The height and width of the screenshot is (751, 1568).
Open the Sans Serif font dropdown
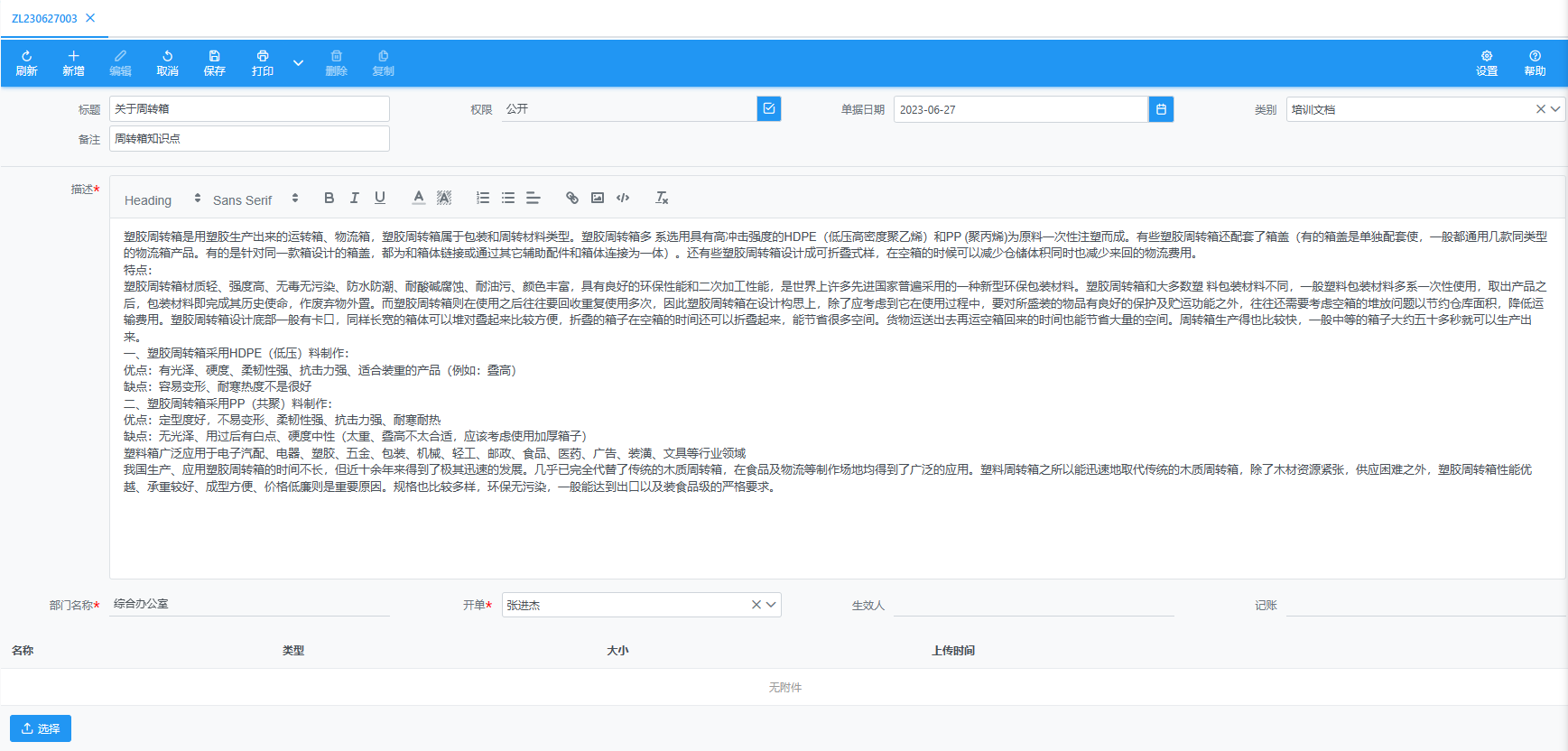tap(255, 199)
